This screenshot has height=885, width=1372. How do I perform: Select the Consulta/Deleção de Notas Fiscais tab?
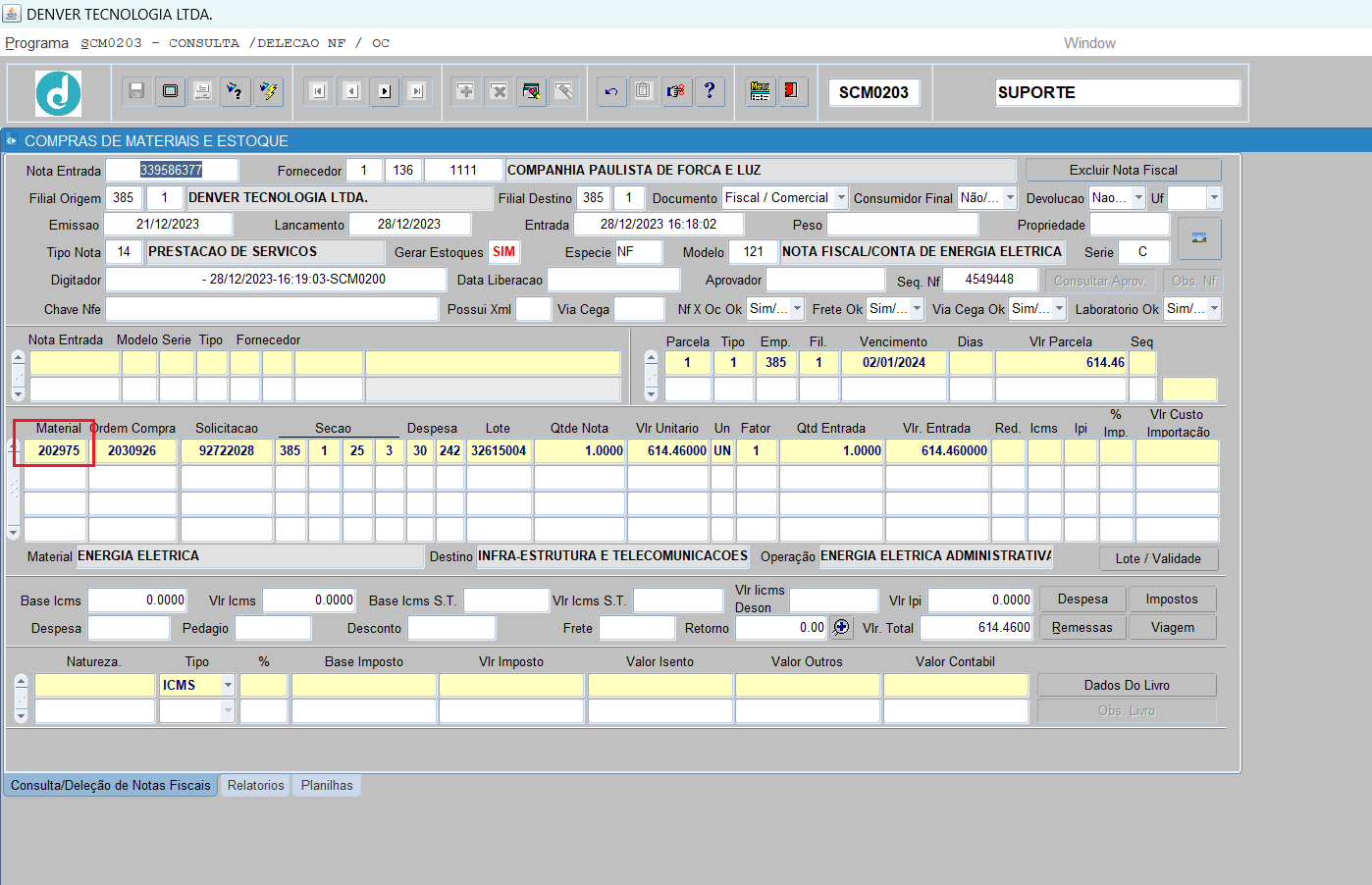click(x=111, y=785)
